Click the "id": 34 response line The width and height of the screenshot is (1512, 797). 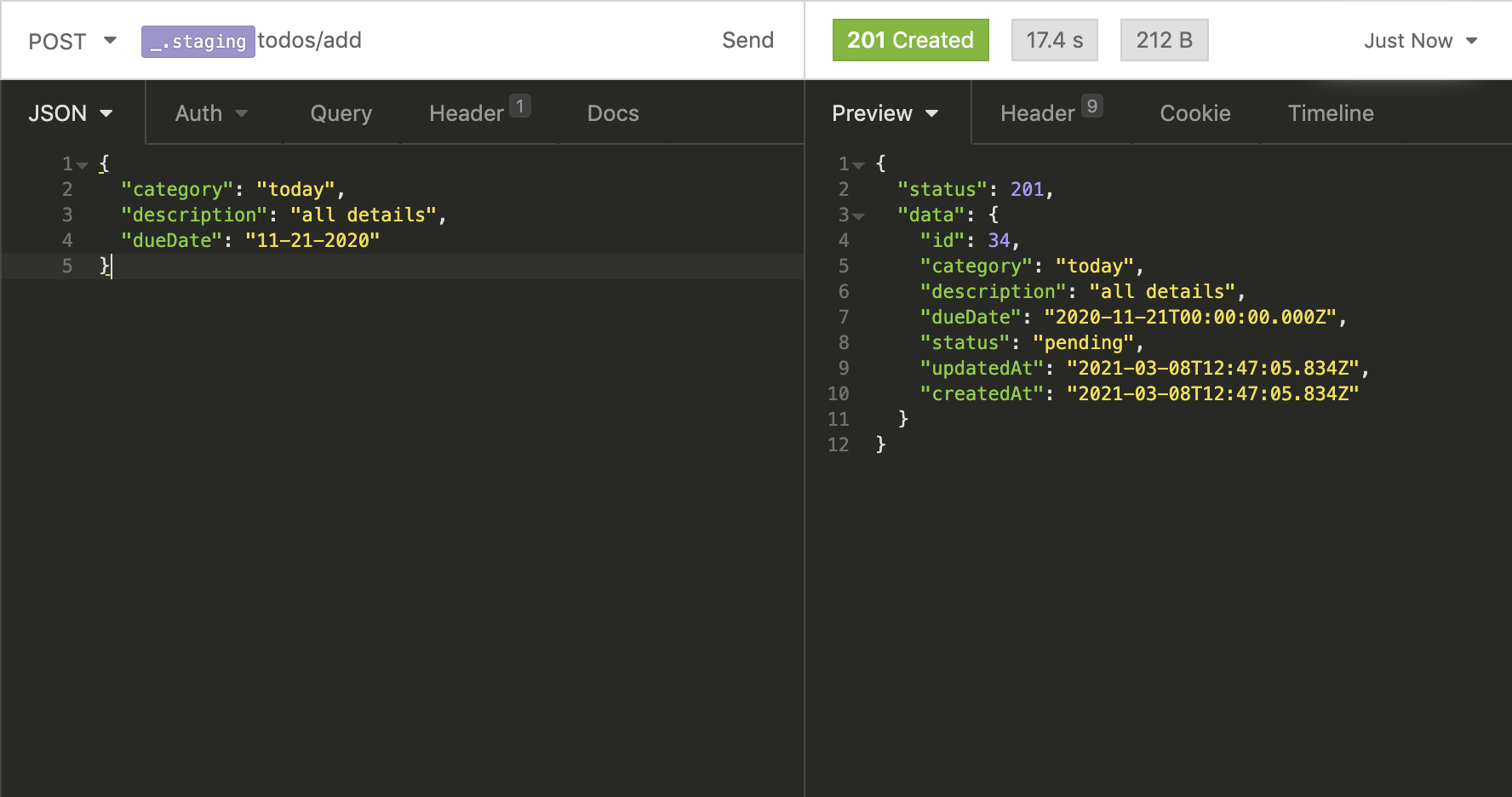pyautogui.click(x=970, y=240)
